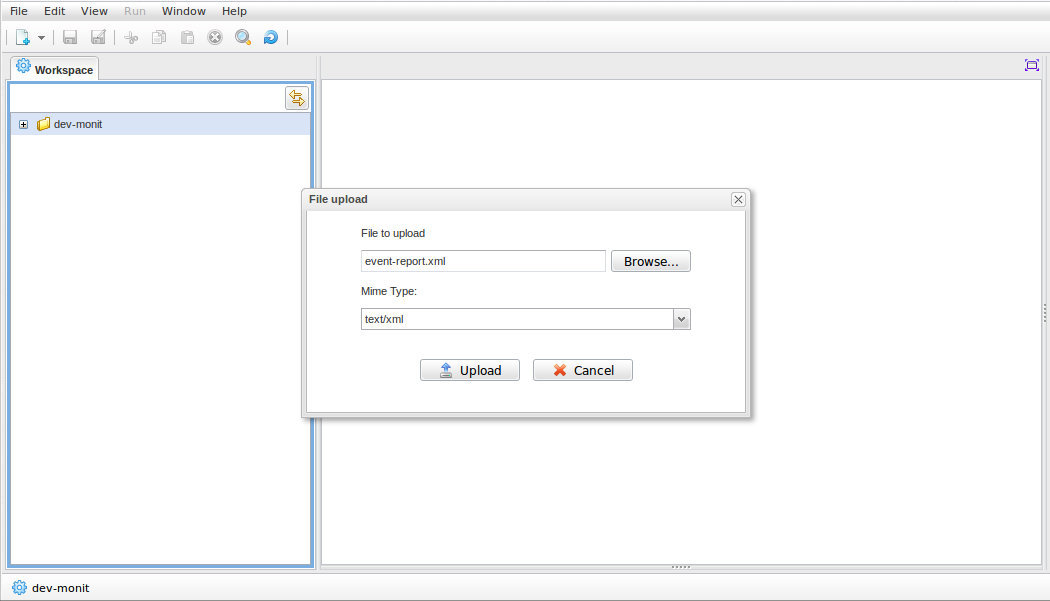Click the Mime Type text/xml field
Viewport: 1050px width, 601px height.
517,319
